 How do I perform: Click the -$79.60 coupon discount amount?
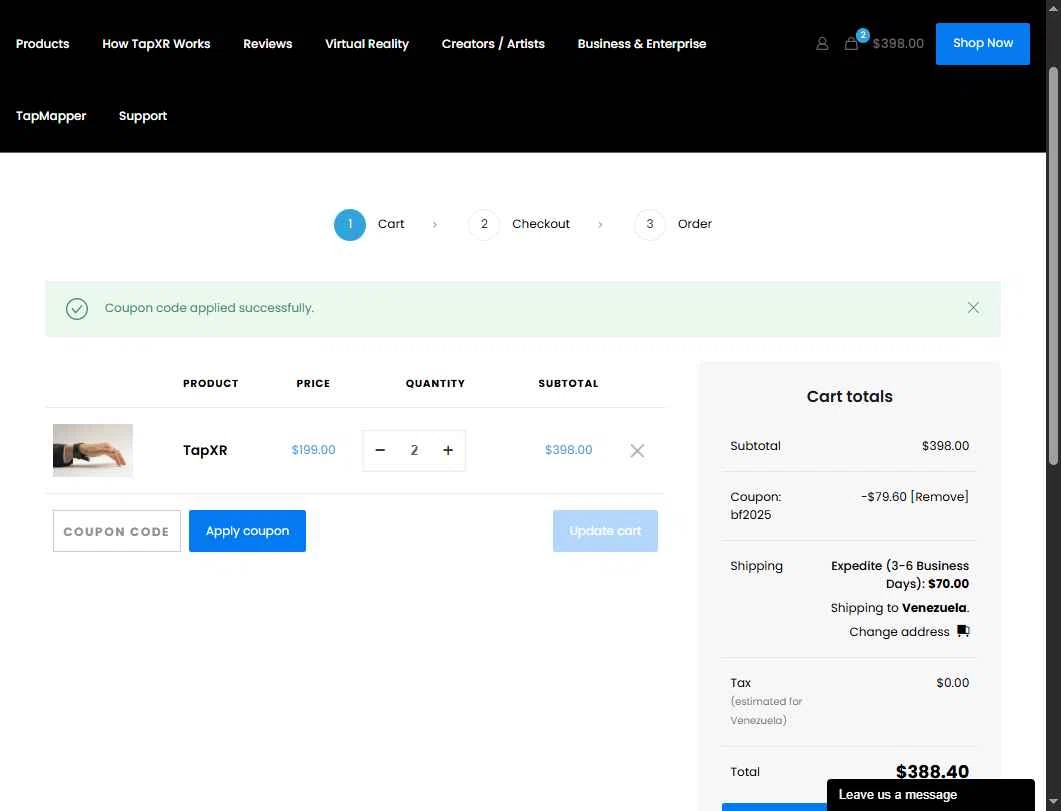pos(883,496)
